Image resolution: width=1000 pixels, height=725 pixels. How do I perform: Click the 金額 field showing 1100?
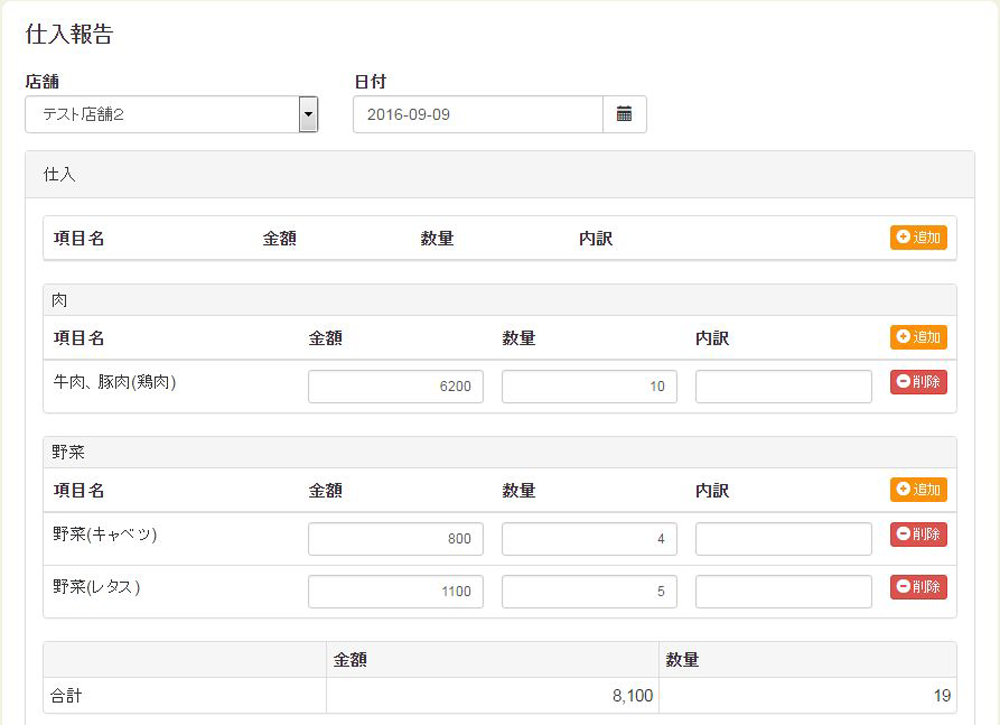click(x=395, y=592)
